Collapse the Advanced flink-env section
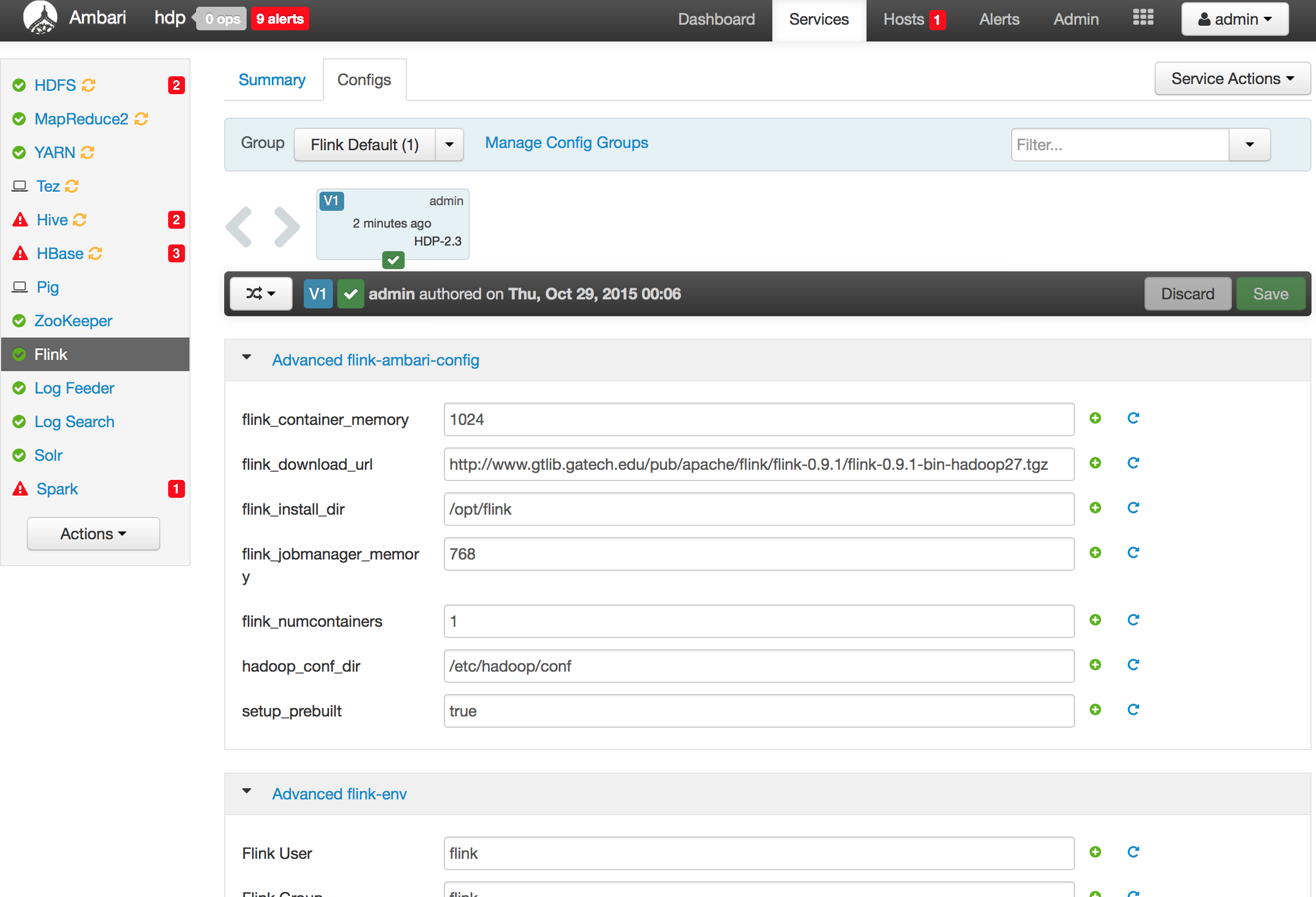The height and width of the screenshot is (897, 1316). tap(247, 791)
